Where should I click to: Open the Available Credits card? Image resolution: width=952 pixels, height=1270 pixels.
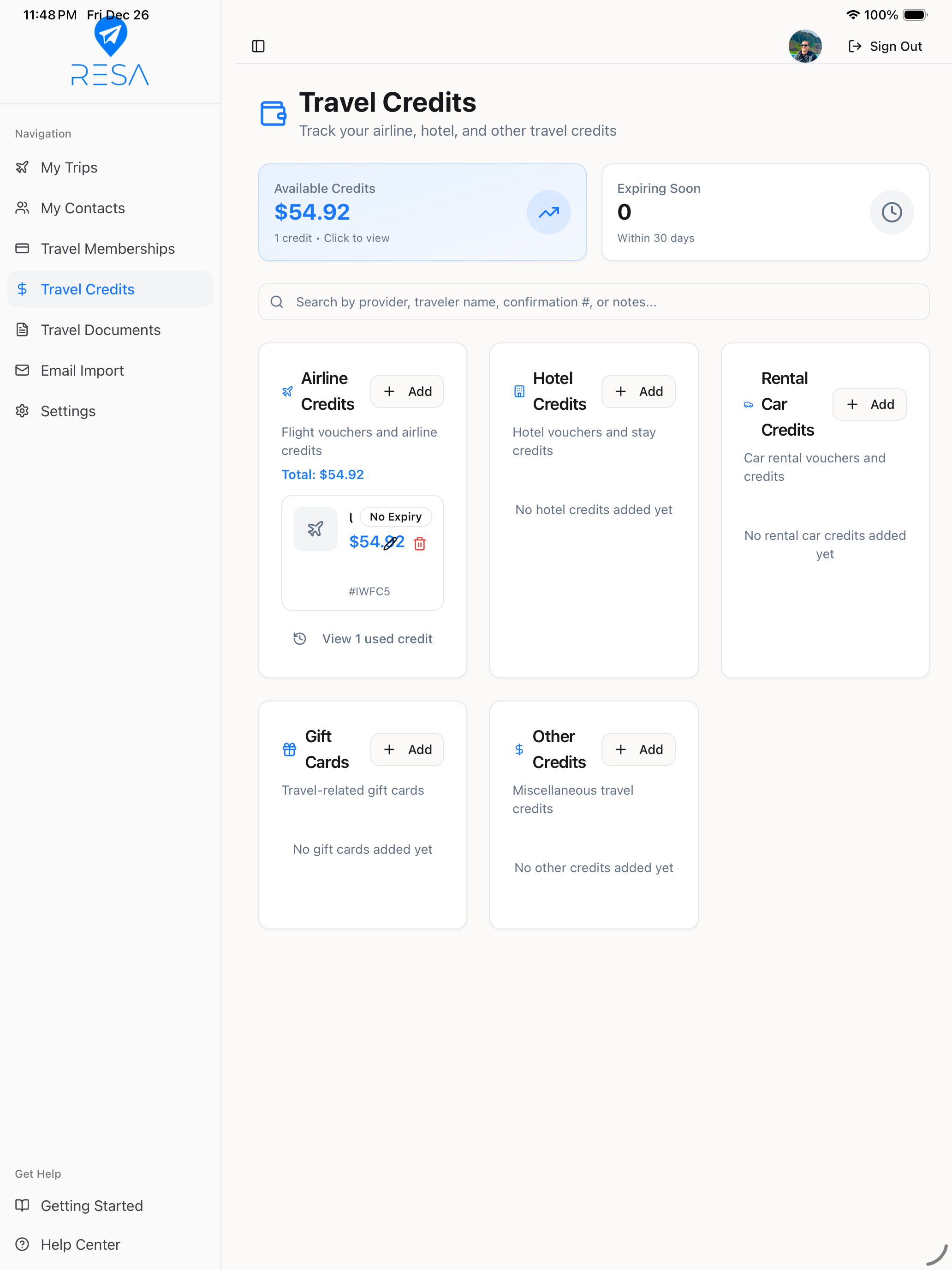(x=422, y=212)
